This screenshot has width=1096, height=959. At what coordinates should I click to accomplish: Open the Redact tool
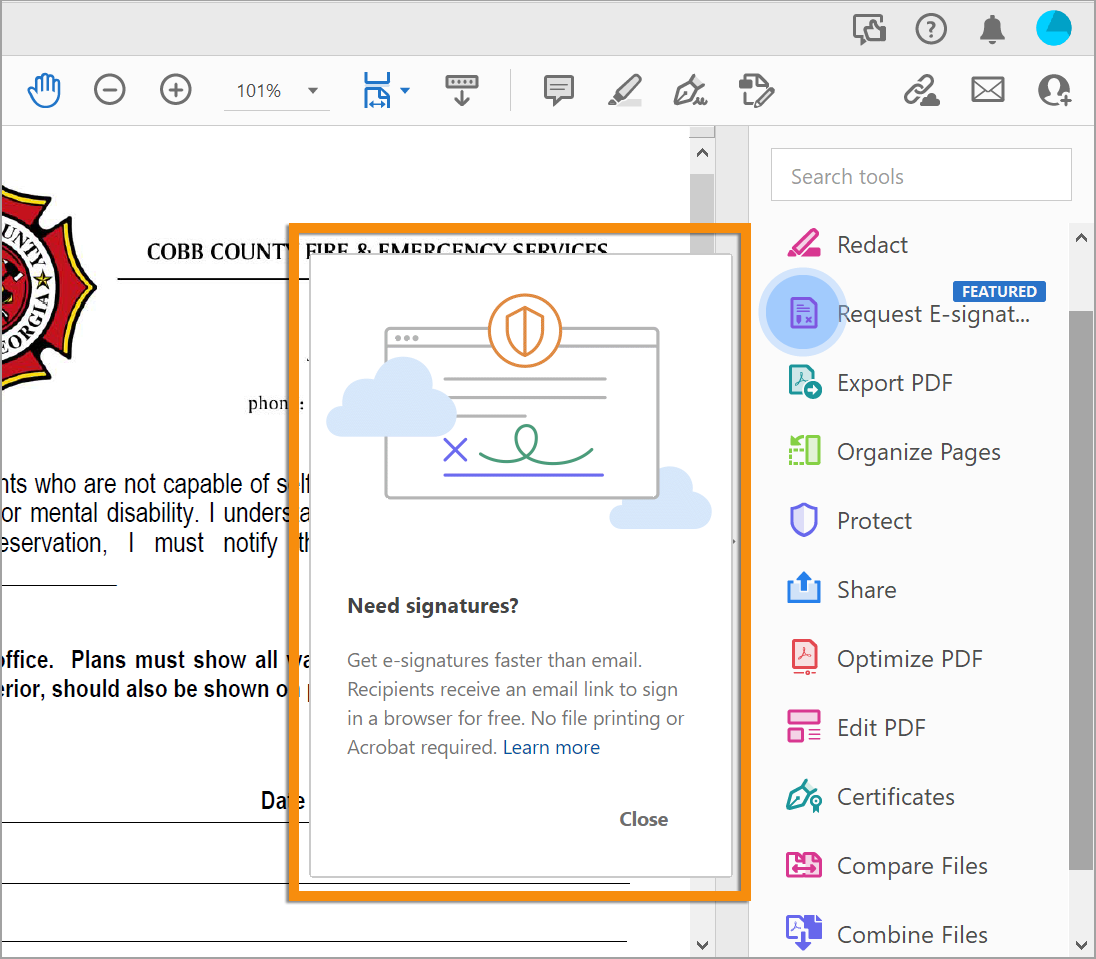(x=871, y=243)
